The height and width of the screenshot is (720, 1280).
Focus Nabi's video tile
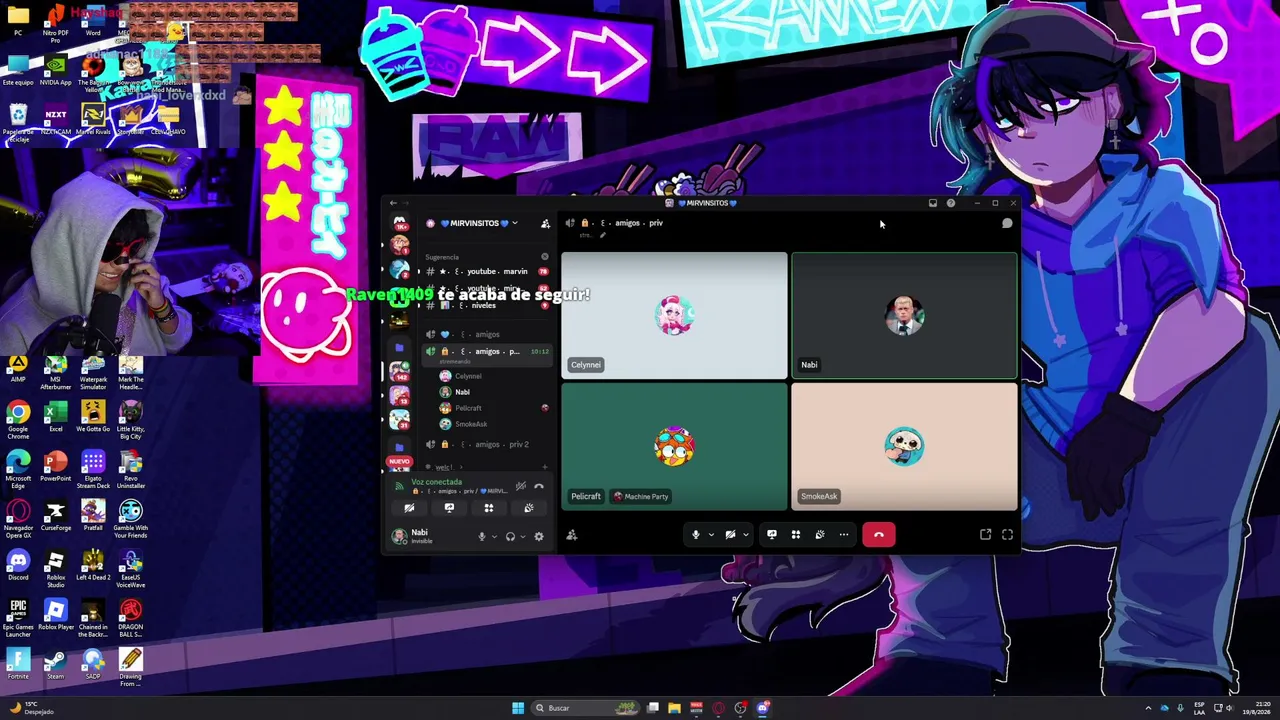[904, 316]
